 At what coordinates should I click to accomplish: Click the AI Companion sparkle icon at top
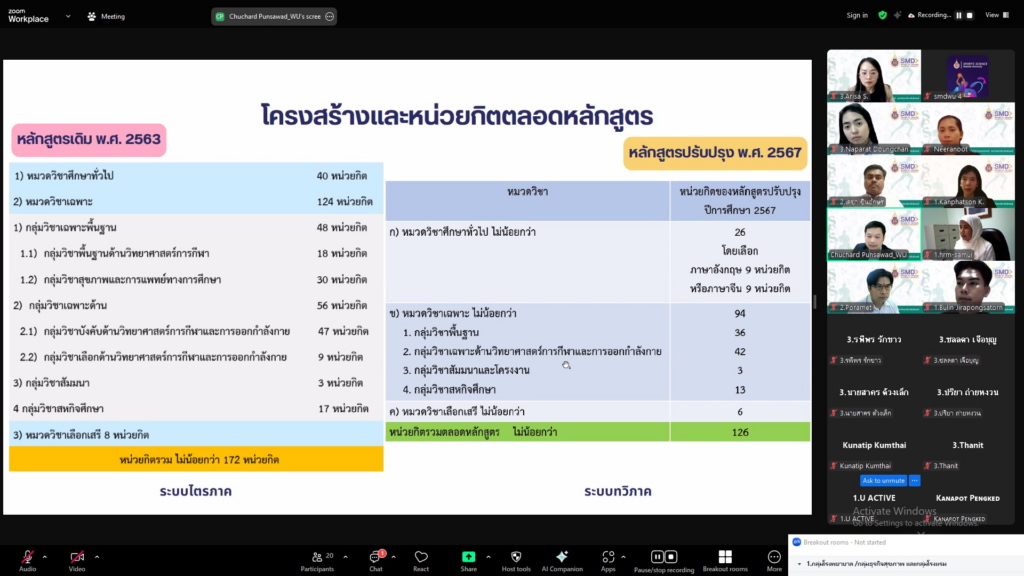897,15
